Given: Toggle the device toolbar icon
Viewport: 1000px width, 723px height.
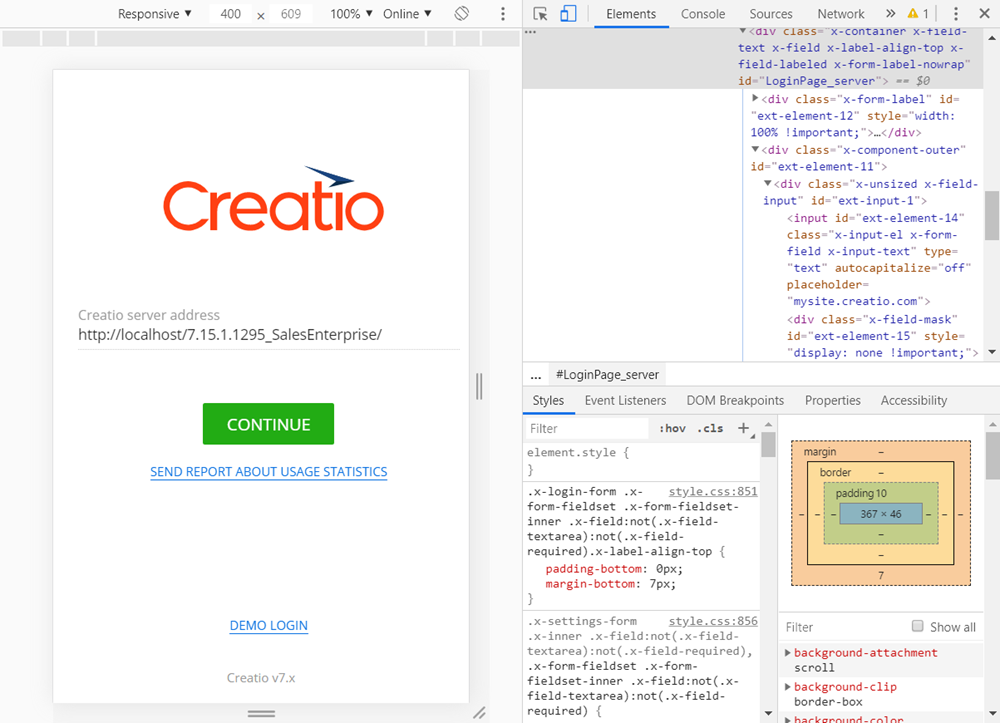Looking at the screenshot, I should pos(568,14).
